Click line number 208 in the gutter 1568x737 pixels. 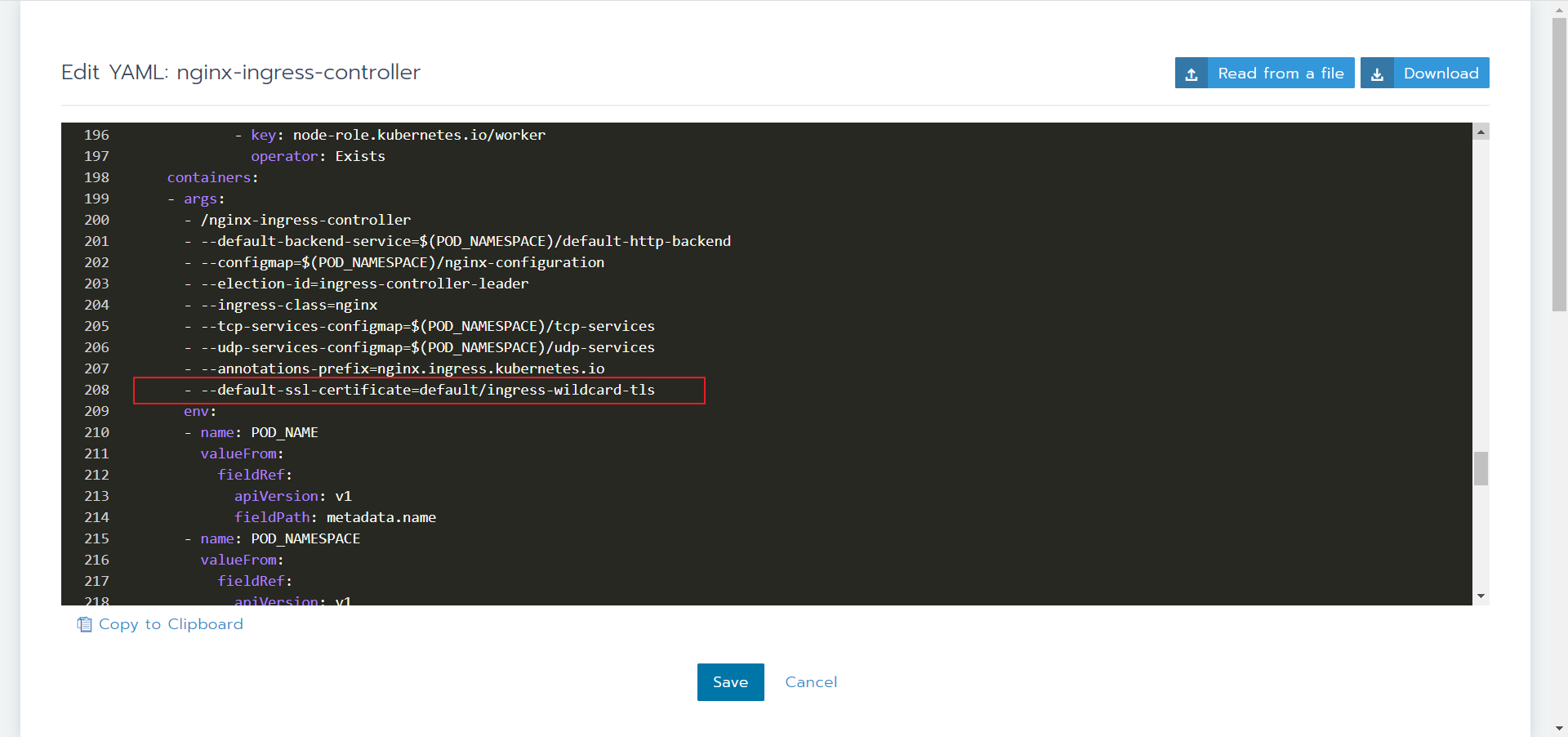[96, 390]
